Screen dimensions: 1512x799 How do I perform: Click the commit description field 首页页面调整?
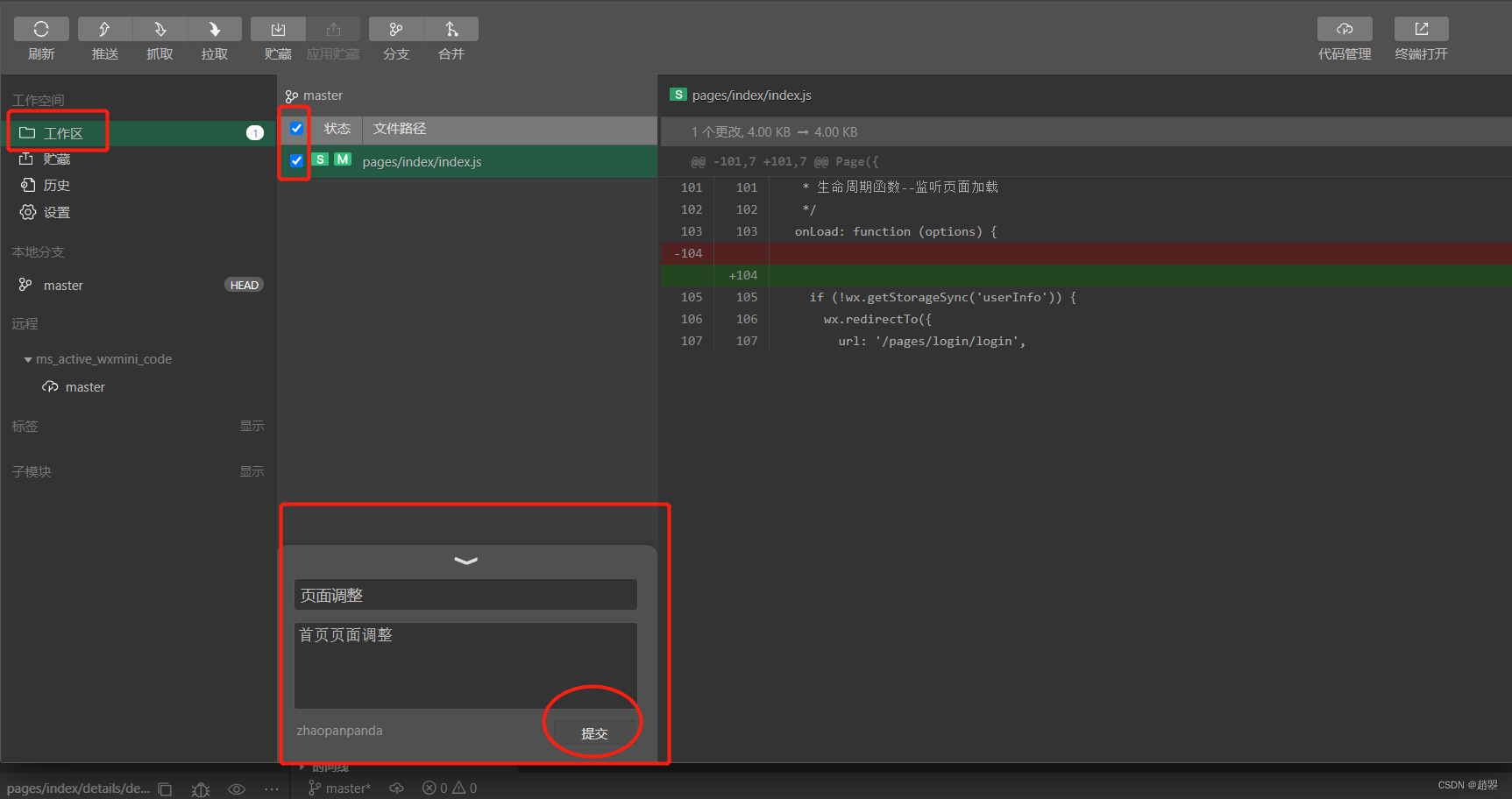tap(465, 665)
